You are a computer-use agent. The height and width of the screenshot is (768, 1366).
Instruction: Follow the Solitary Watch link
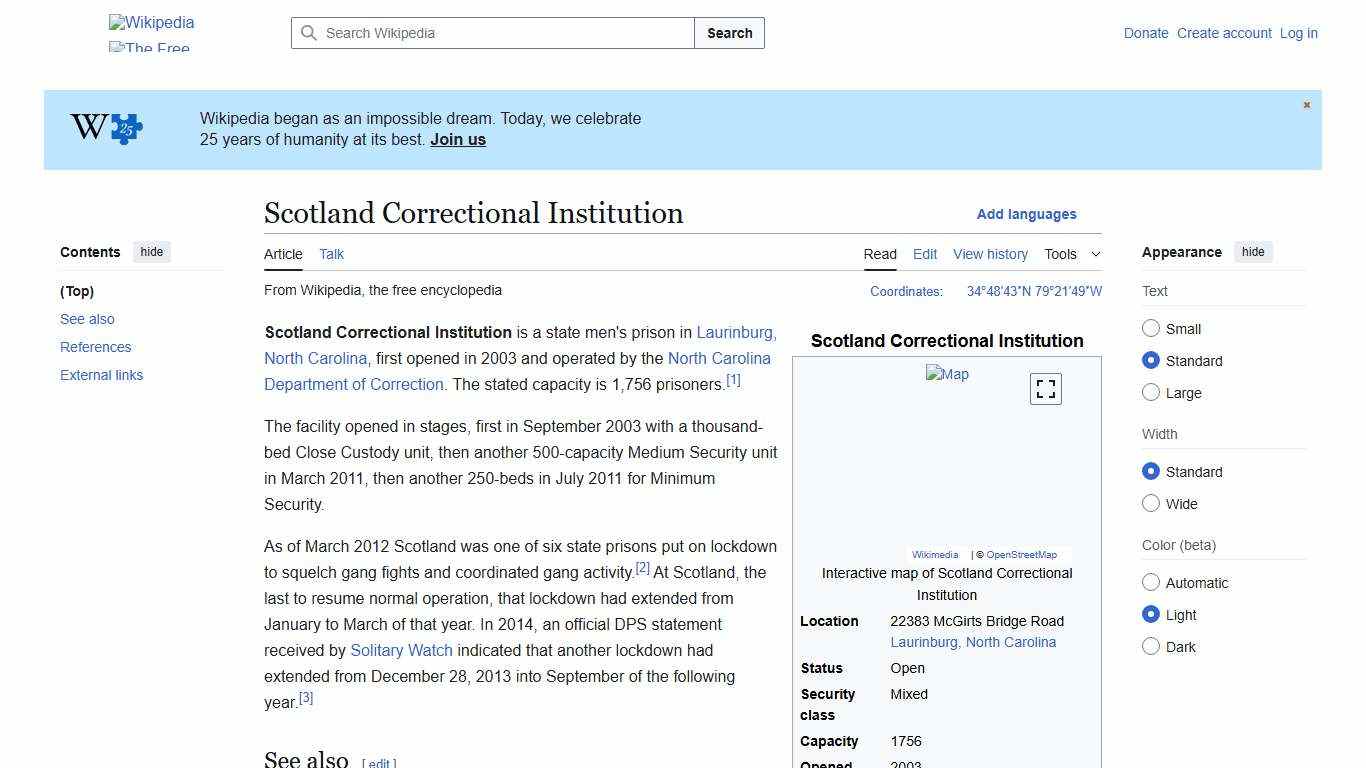401,650
